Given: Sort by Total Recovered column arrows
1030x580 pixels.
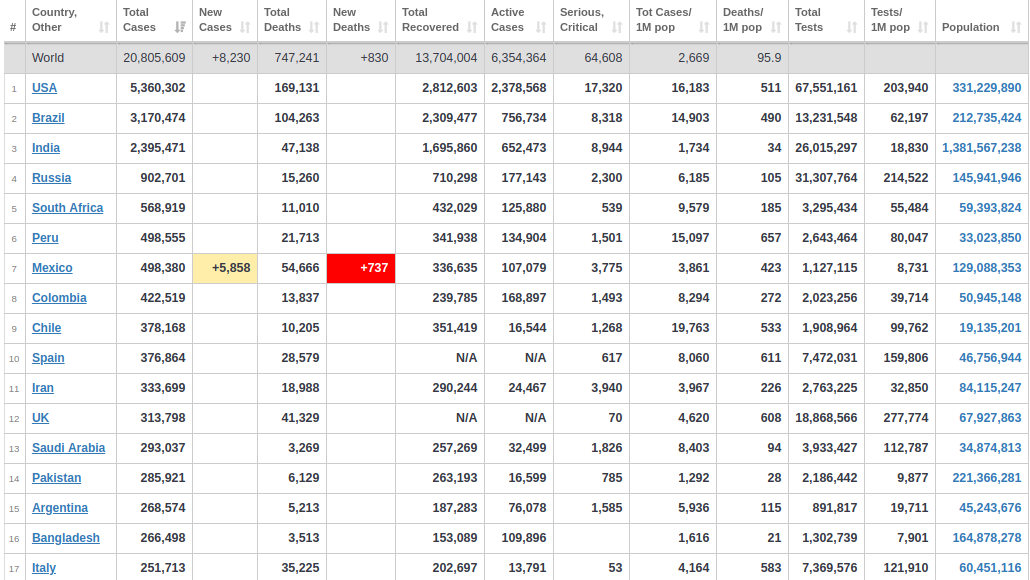Looking at the screenshot, I should coord(472,28).
